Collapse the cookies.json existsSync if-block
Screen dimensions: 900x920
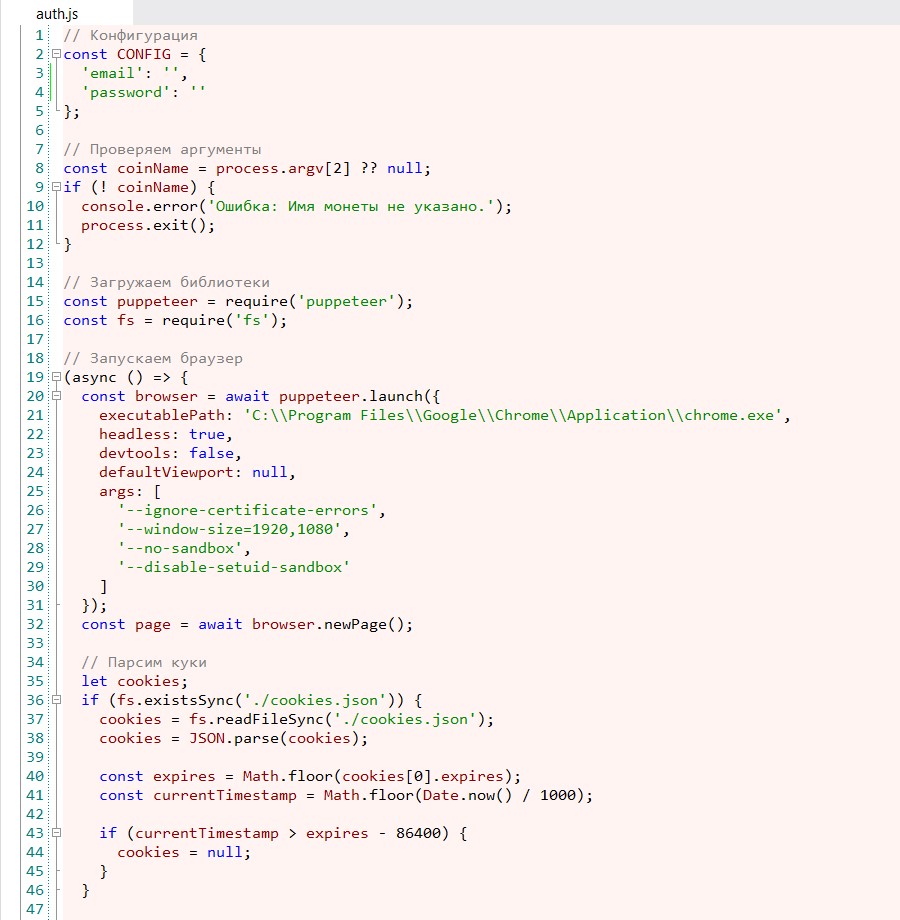pos(58,700)
